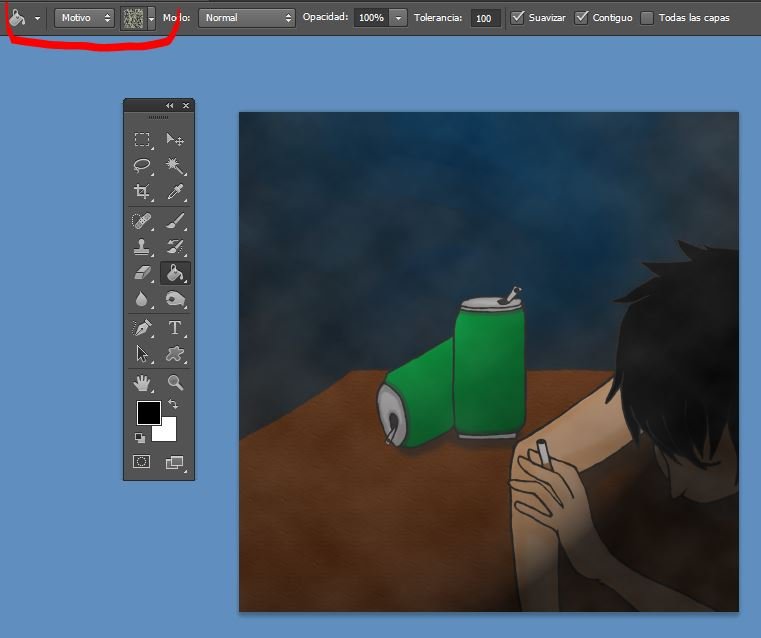Select the Spot Healing Brush tool

(x=142, y=221)
